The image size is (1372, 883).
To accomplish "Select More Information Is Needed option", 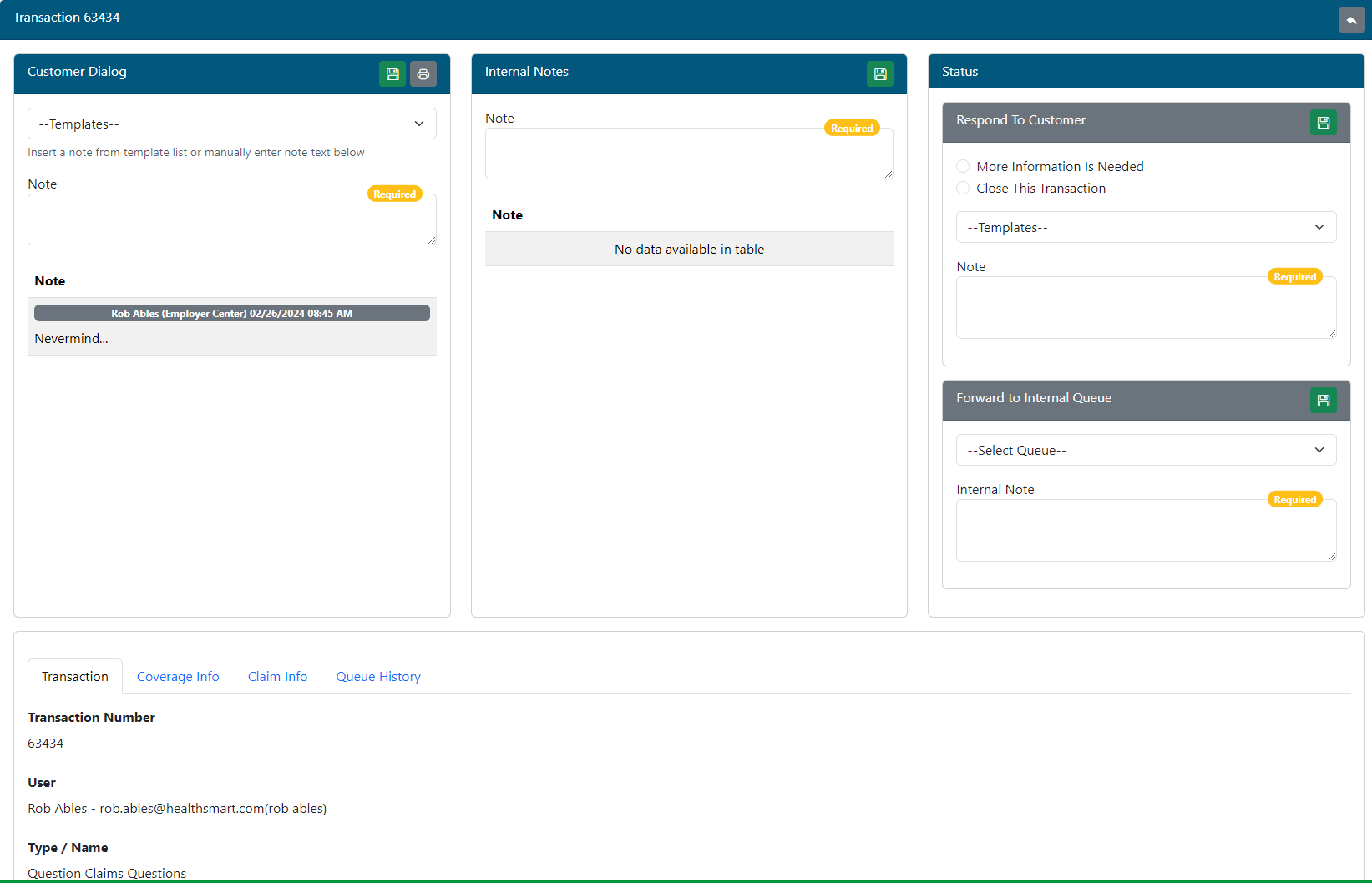I will point(964,167).
